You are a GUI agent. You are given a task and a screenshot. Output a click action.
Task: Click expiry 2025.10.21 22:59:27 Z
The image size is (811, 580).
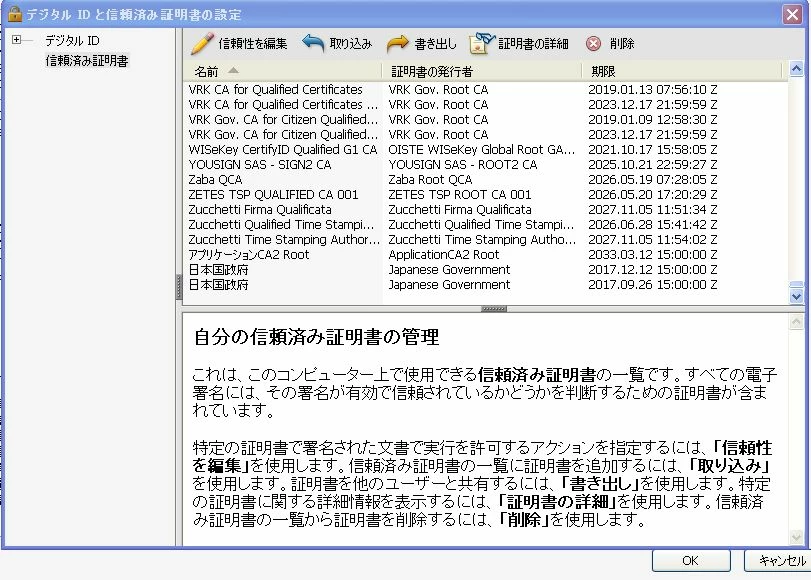pyautogui.click(x=653, y=165)
